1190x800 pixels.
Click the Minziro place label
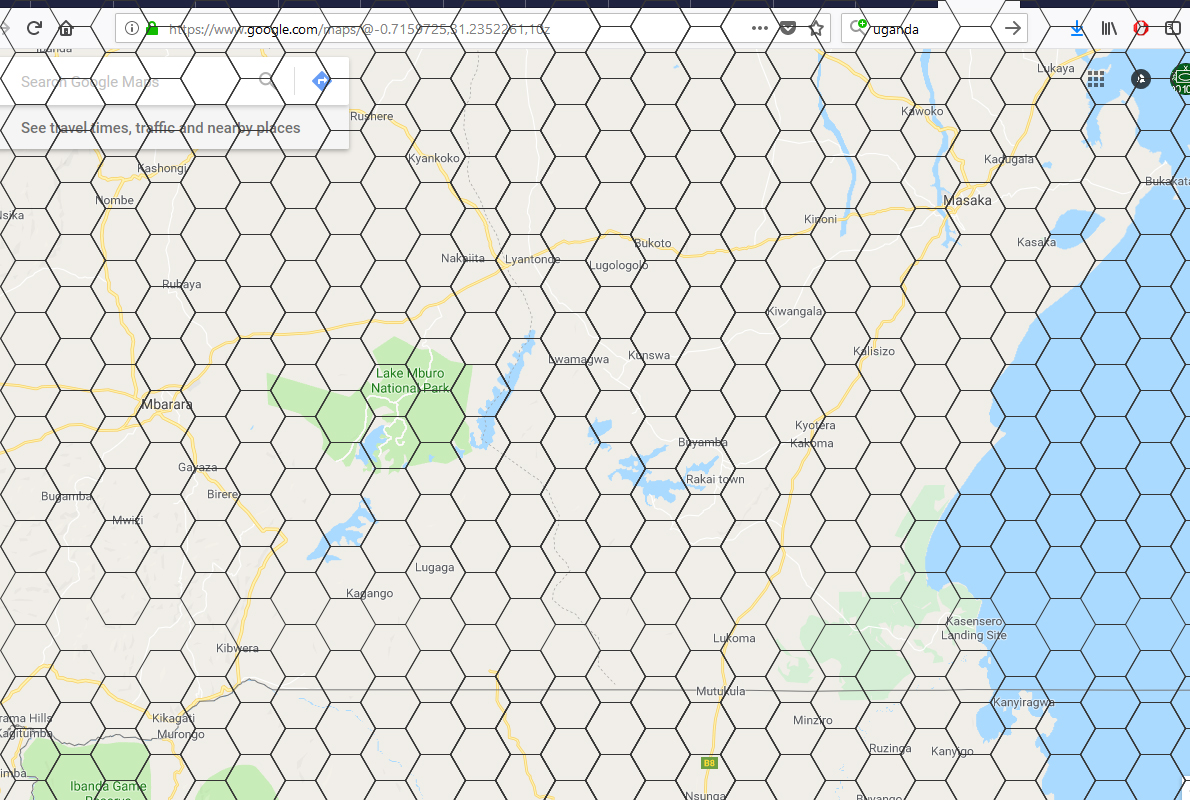click(x=812, y=720)
